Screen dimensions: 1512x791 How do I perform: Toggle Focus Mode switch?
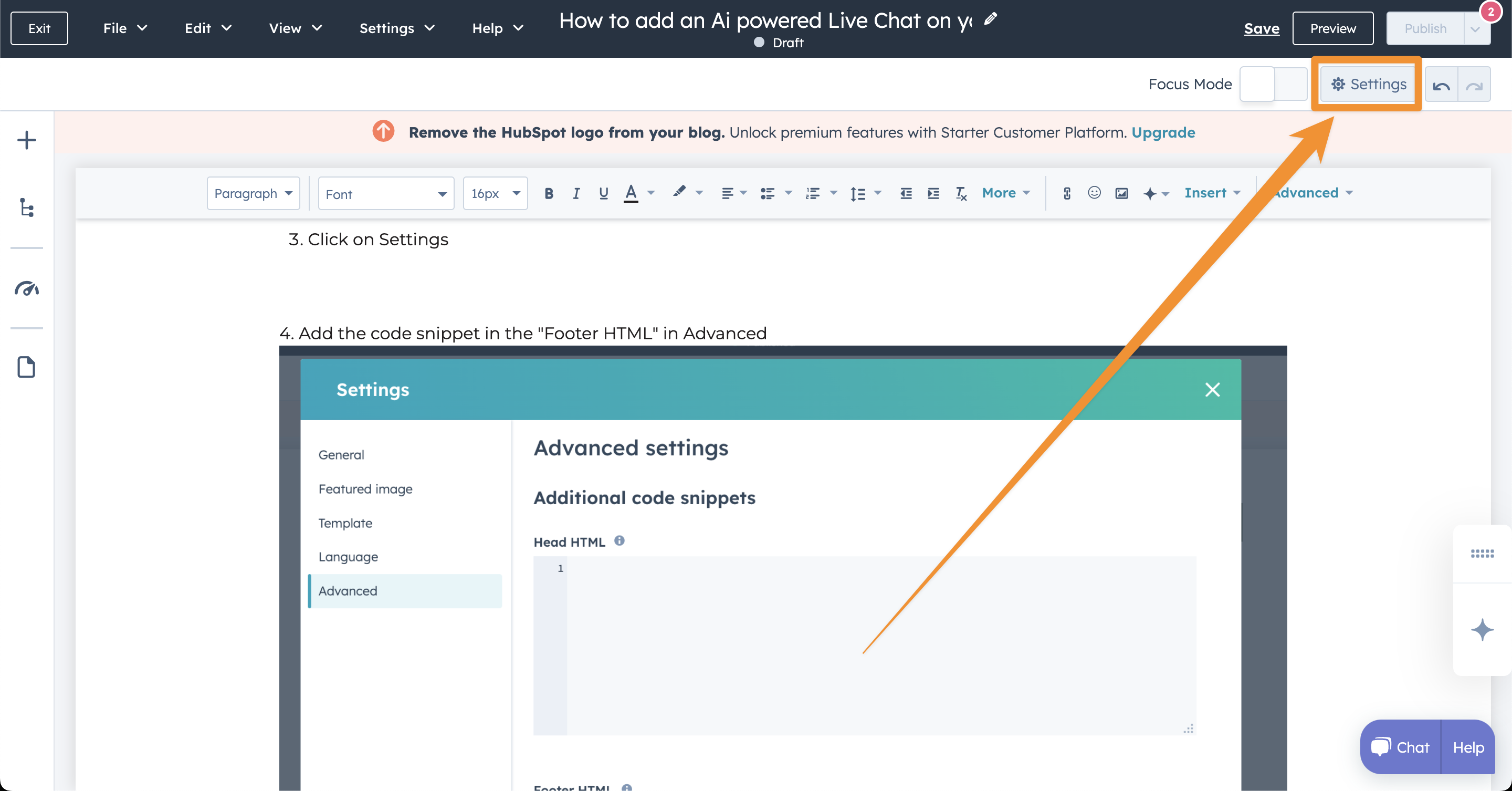1273,85
